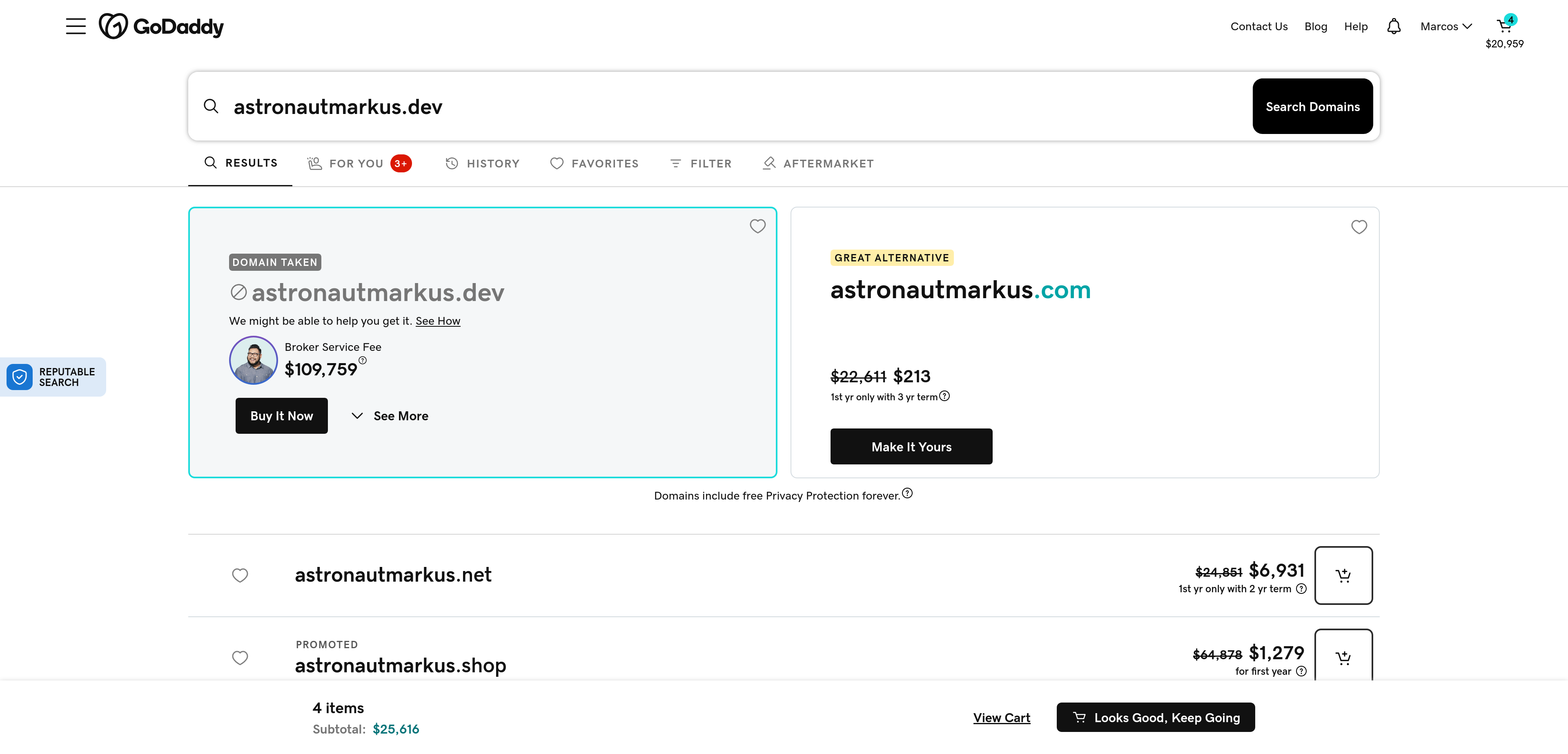Open the hamburger navigation menu

[x=76, y=26]
